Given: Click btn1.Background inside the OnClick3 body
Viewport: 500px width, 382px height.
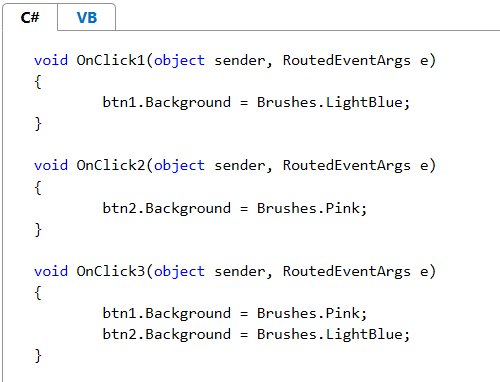Looking at the screenshot, I should coord(166,314).
